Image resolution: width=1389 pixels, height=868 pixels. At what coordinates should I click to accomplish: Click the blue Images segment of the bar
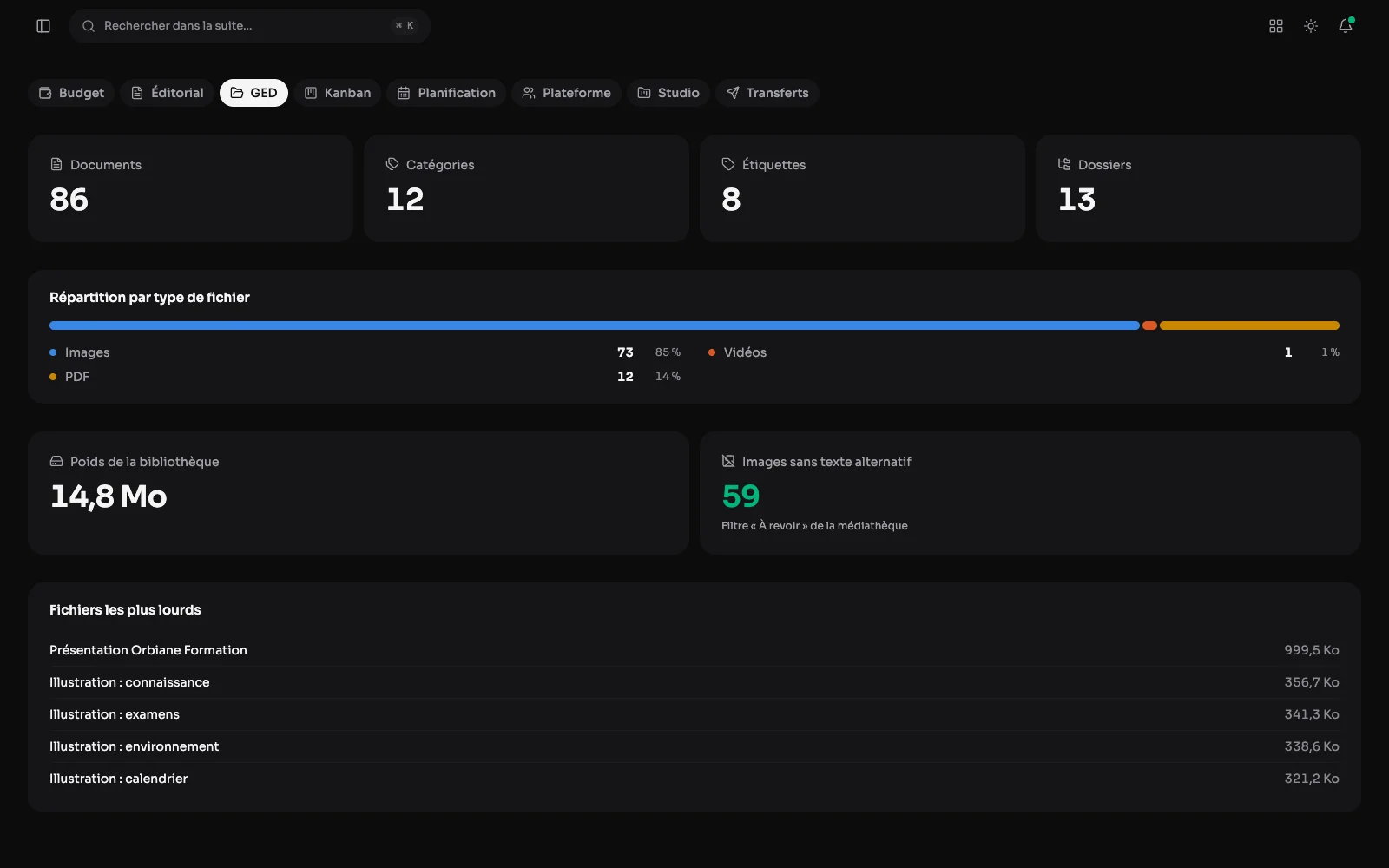point(595,325)
